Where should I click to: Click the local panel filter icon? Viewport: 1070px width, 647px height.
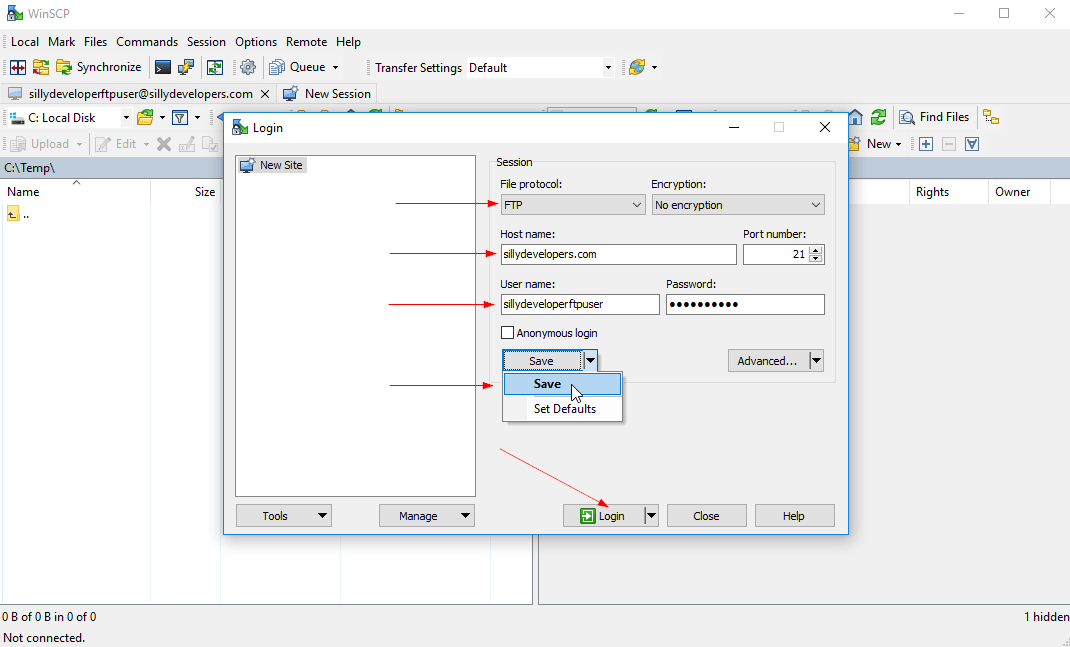click(179, 118)
